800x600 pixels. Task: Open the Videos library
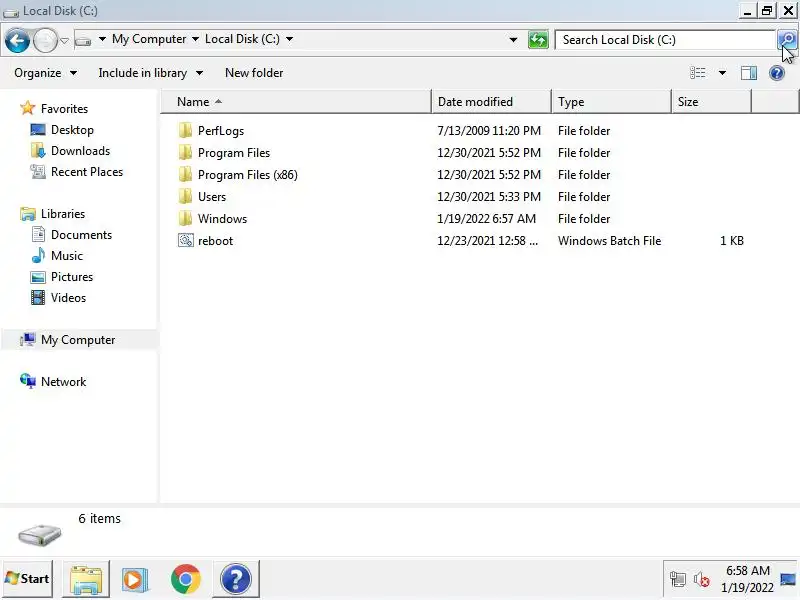coord(68,297)
